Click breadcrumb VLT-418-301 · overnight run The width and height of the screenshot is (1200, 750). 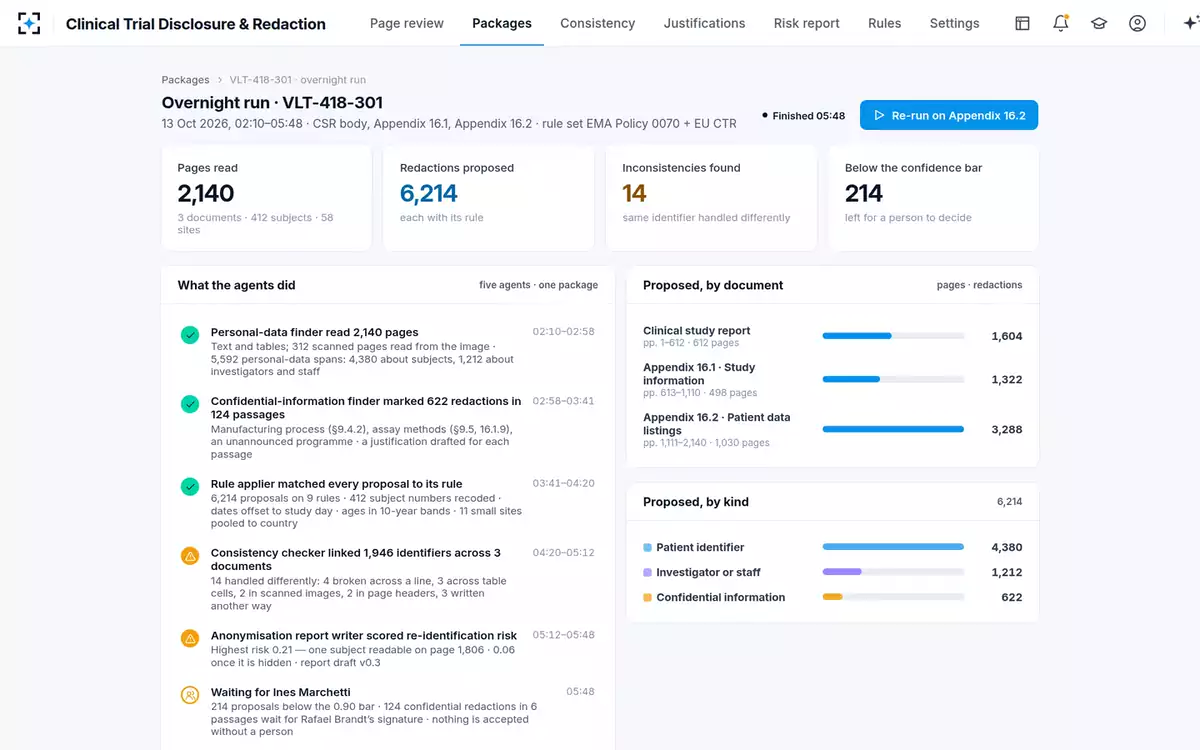(x=297, y=80)
